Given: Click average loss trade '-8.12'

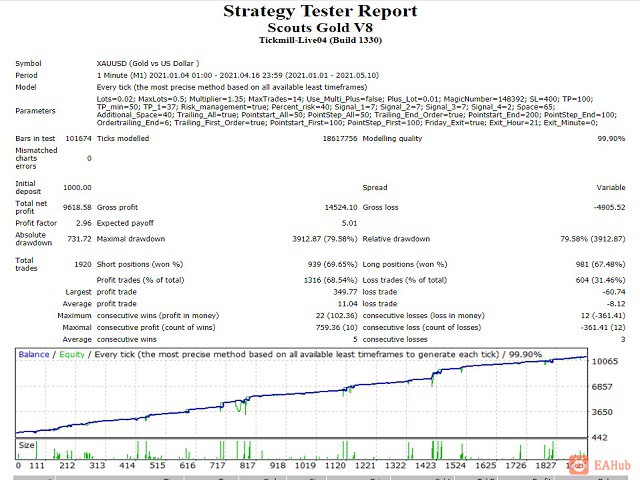Looking at the screenshot, I should (616, 304).
